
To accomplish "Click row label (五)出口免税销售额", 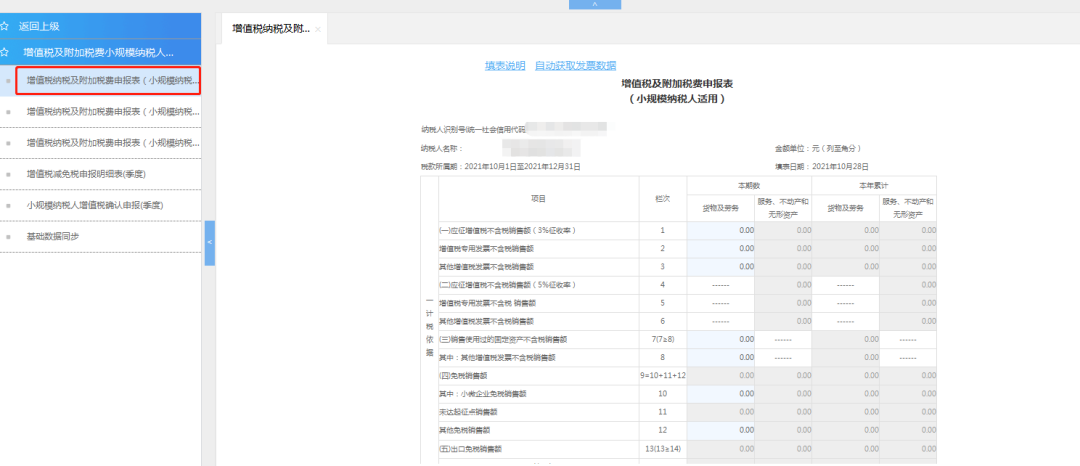I will pos(470,449).
